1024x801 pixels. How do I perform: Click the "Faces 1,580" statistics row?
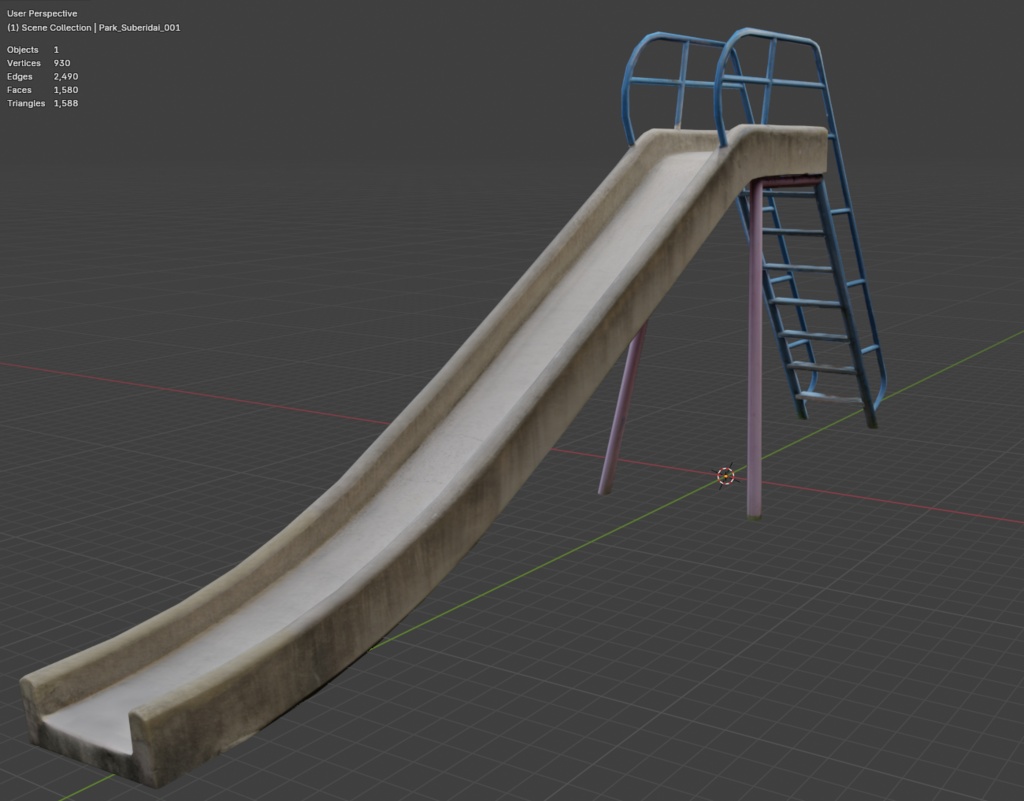click(42, 89)
